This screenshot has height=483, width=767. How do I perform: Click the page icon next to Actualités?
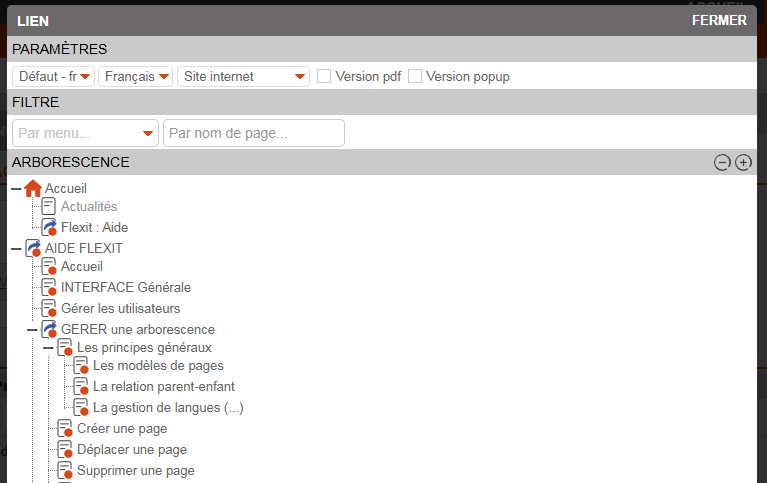click(x=49, y=207)
